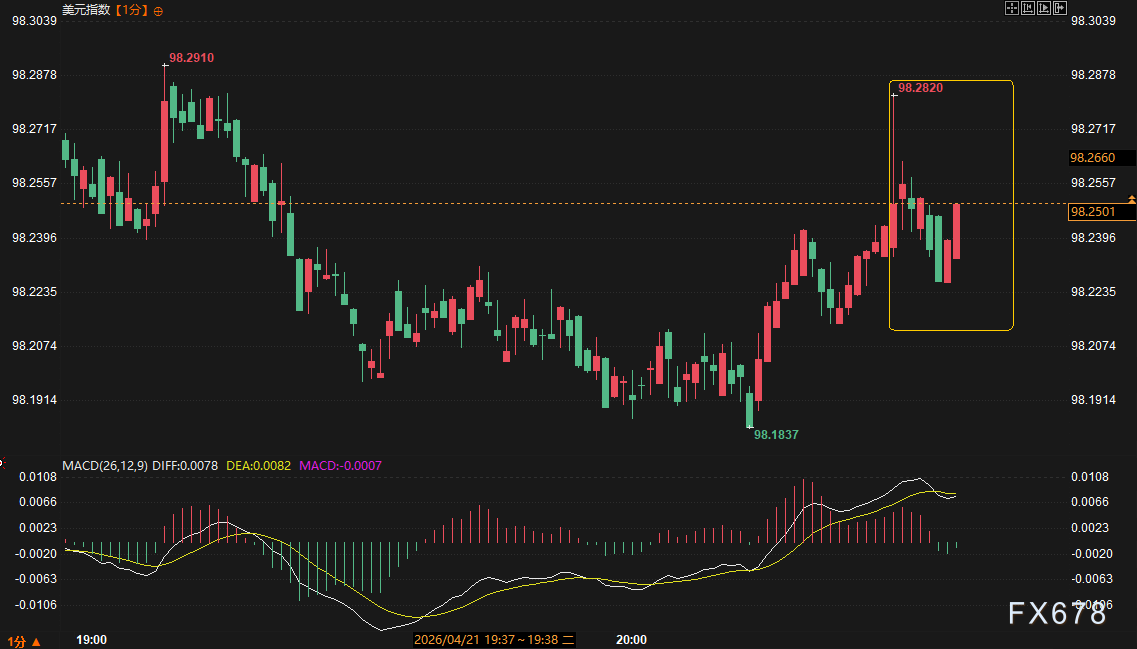Select the yellow DEA:0.0082 legend entry
The image size is (1137, 649).
259,466
